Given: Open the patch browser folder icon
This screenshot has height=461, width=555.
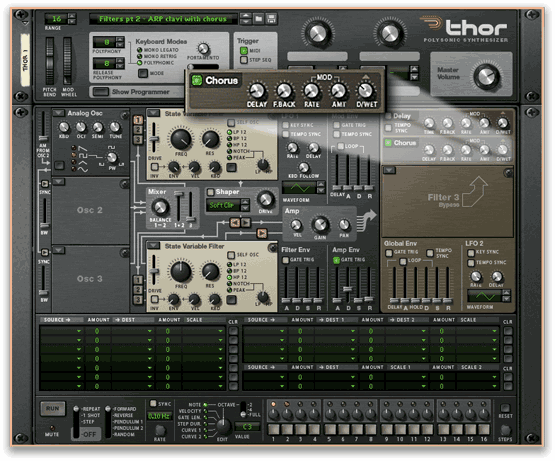Looking at the screenshot, I should coord(259,18).
